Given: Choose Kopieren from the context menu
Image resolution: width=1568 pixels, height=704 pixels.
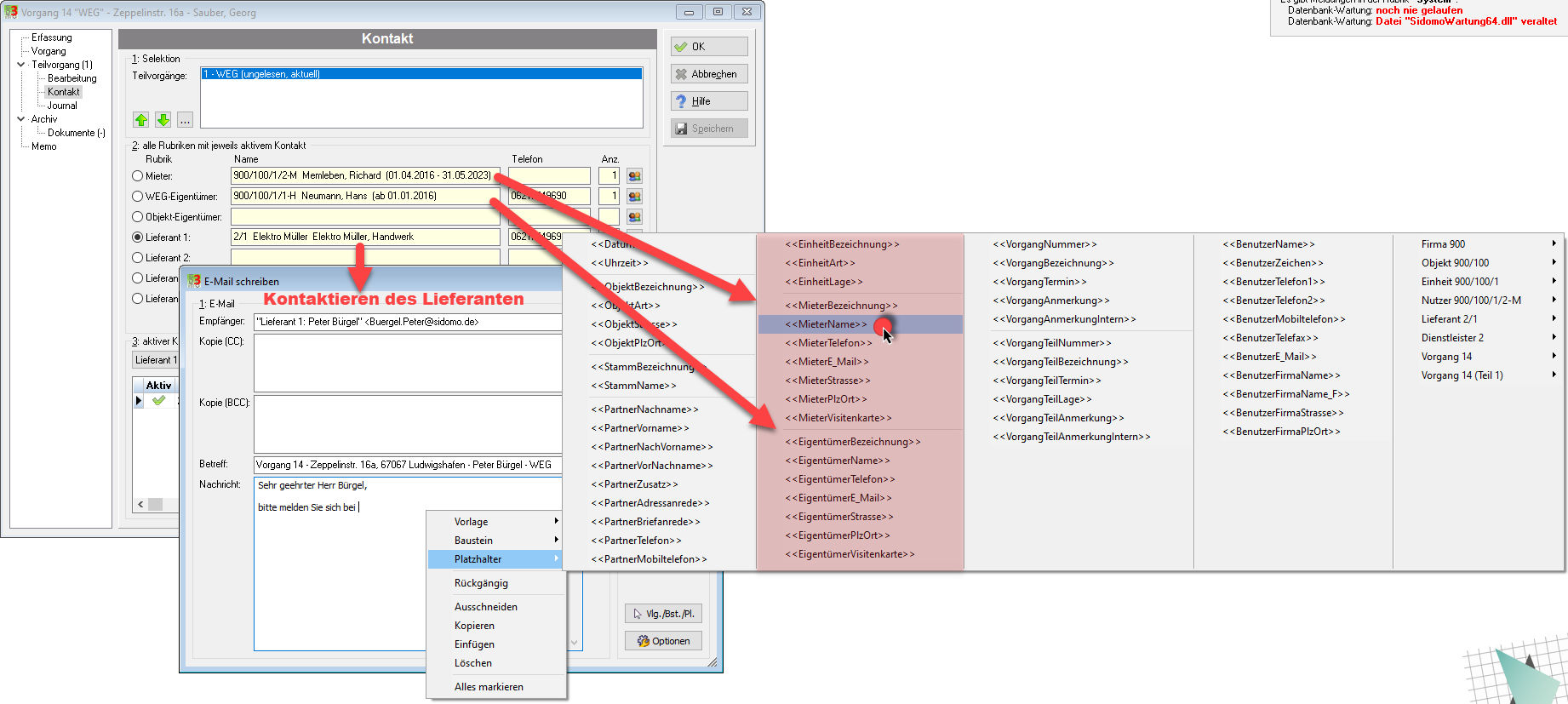Looking at the screenshot, I should coord(496,626).
